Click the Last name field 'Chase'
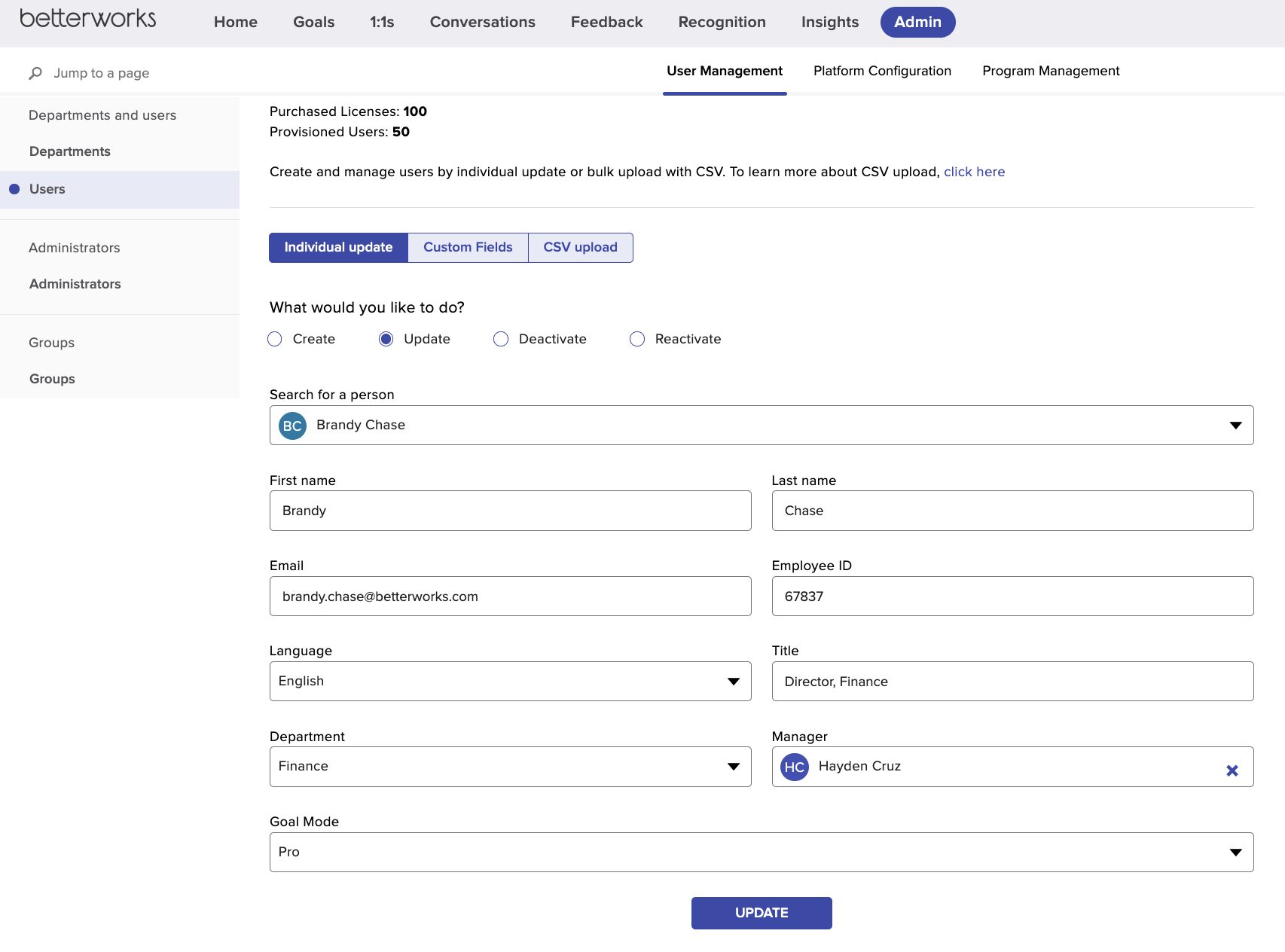This screenshot has width=1285, height=952. pyautogui.click(x=1012, y=511)
